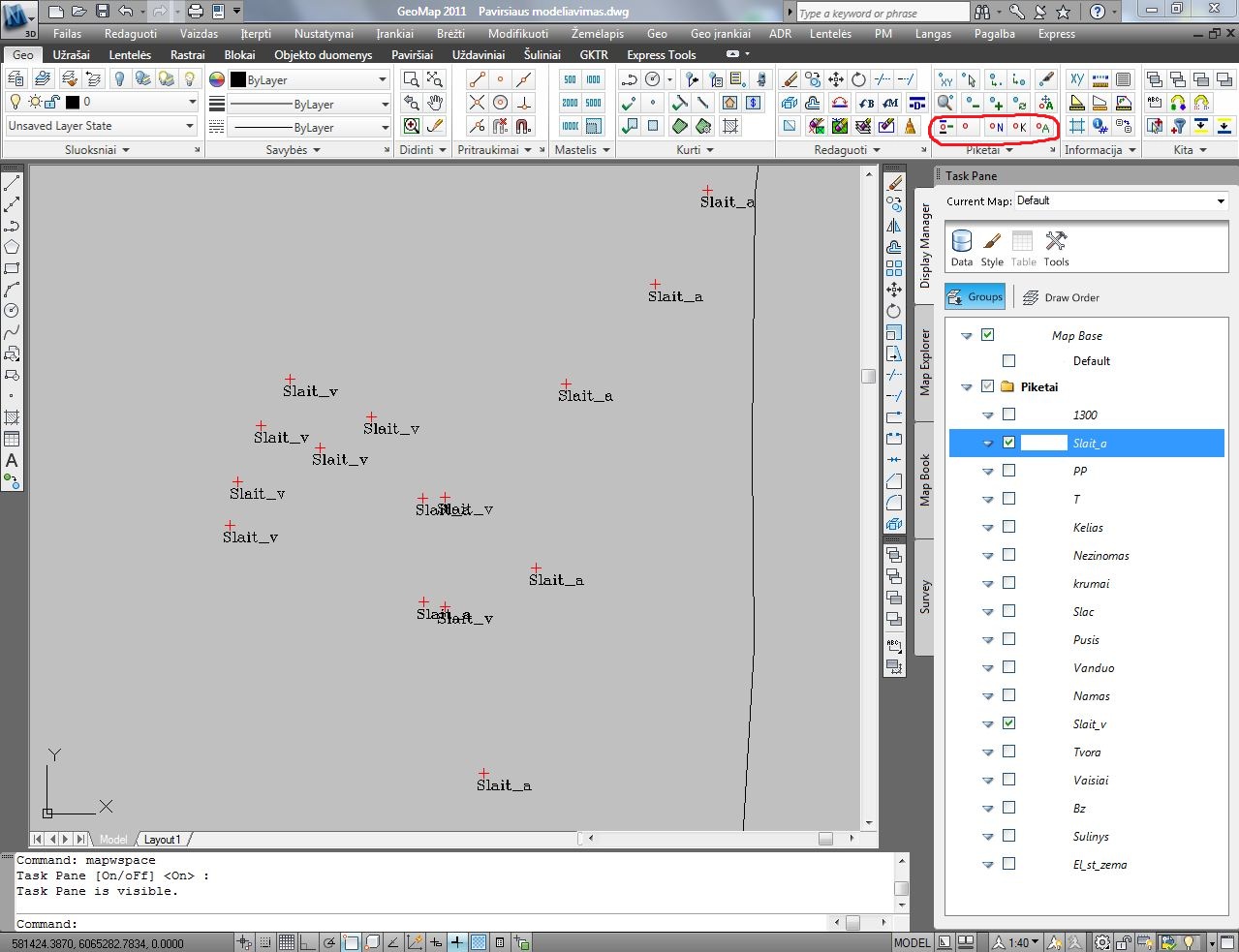Collapse the Piketai group tree
Viewport: 1239px width, 952px height.
[966, 387]
